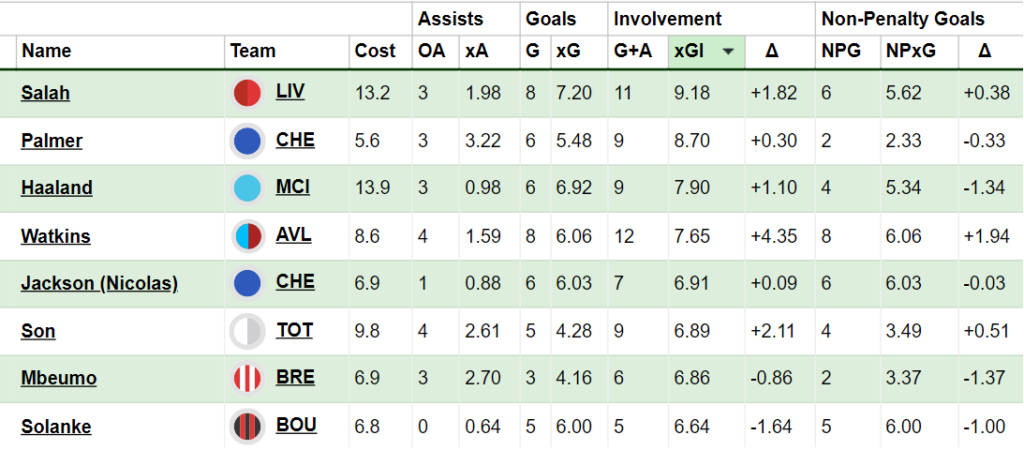The image size is (1024, 450).
Task: Click the Chelsea badge next to Palmer
Action: pyautogui.click(x=246, y=141)
